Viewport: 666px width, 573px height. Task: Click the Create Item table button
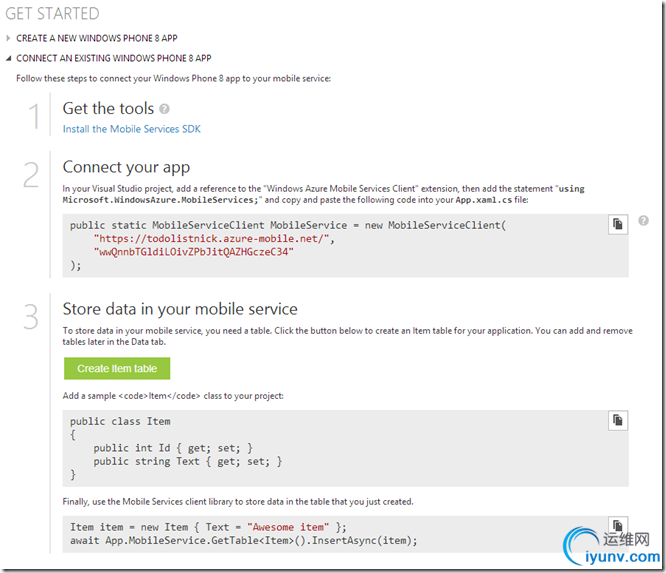coord(117,368)
